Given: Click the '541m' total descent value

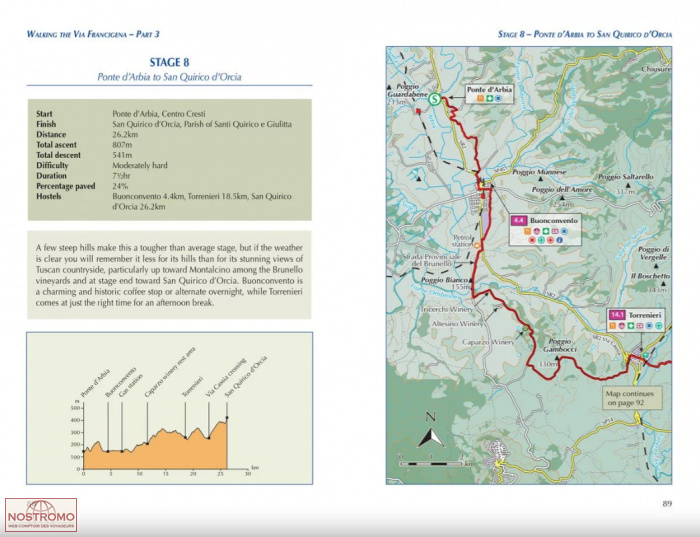Looking at the screenshot, I should (122, 155).
